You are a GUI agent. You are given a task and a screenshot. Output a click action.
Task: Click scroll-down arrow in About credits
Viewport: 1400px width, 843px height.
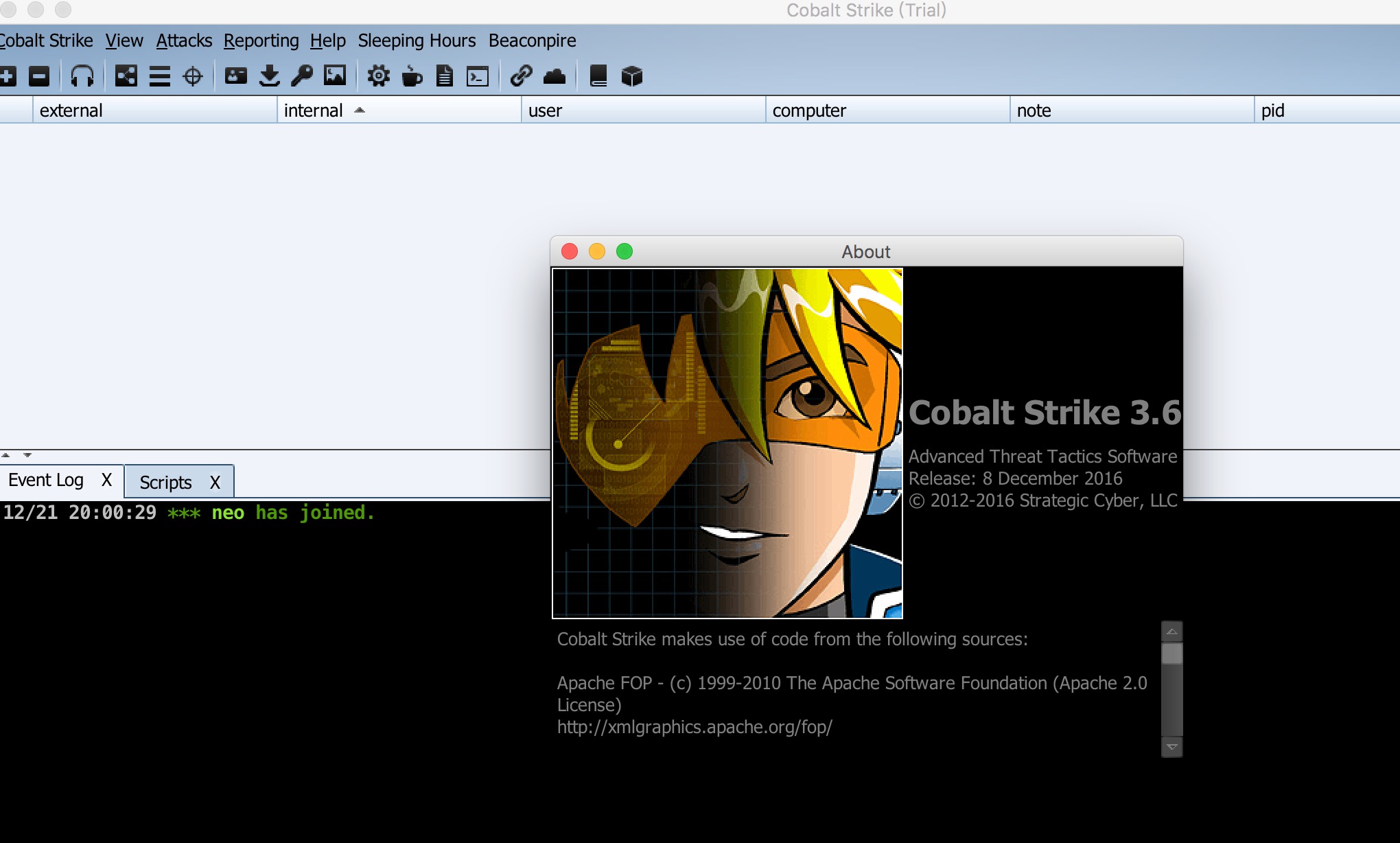1172,747
